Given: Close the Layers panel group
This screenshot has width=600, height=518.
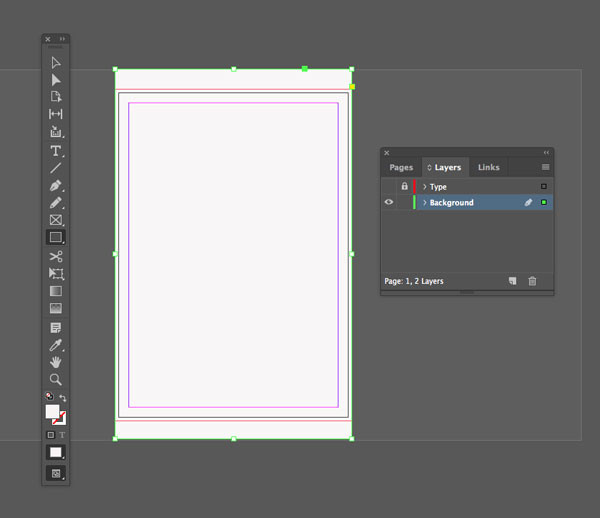Looking at the screenshot, I should (387, 153).
